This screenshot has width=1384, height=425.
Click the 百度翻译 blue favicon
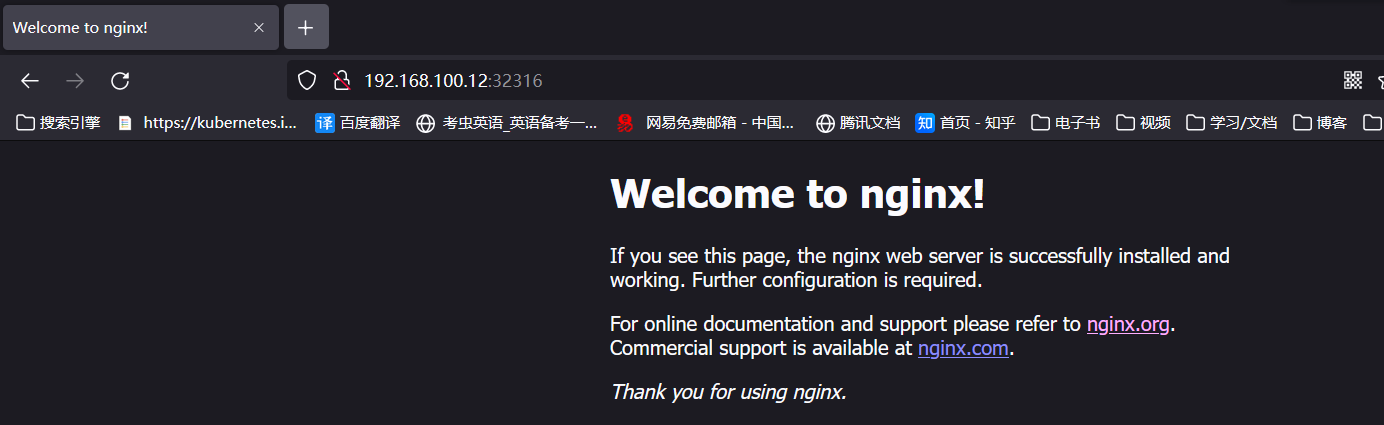[325, 123]
